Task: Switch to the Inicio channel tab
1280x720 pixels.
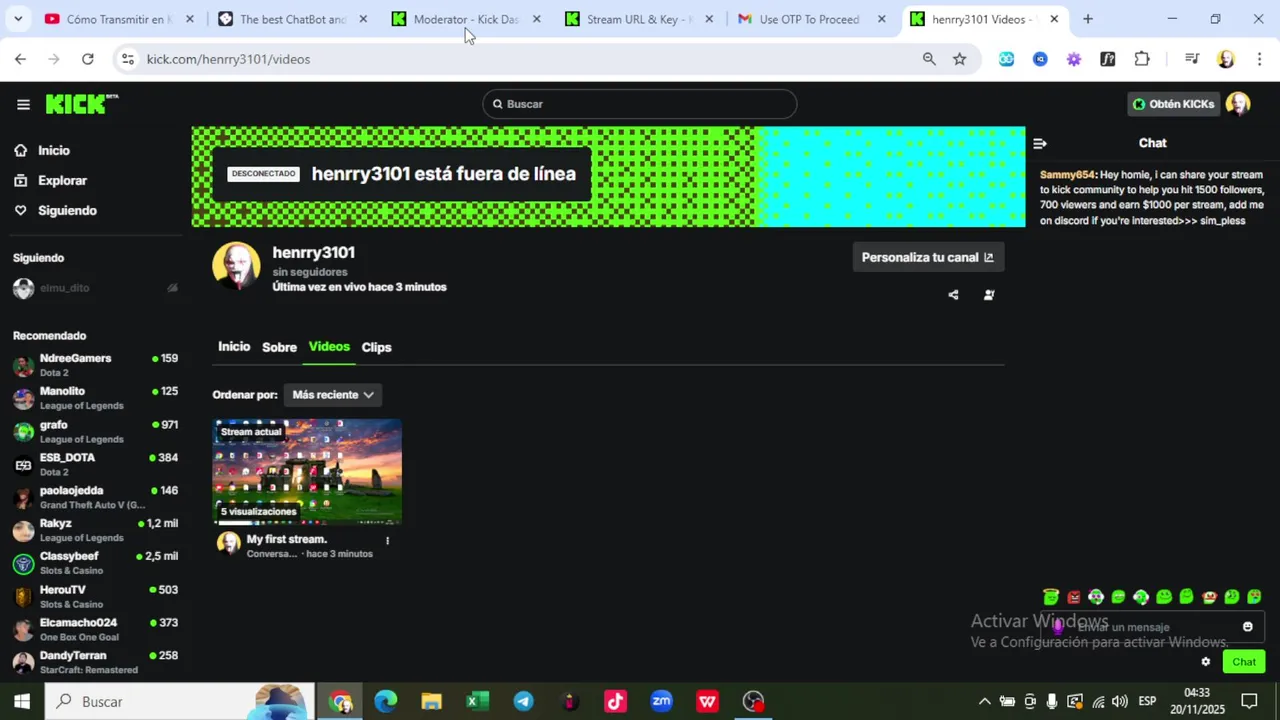Action: (x=234, y=346)
